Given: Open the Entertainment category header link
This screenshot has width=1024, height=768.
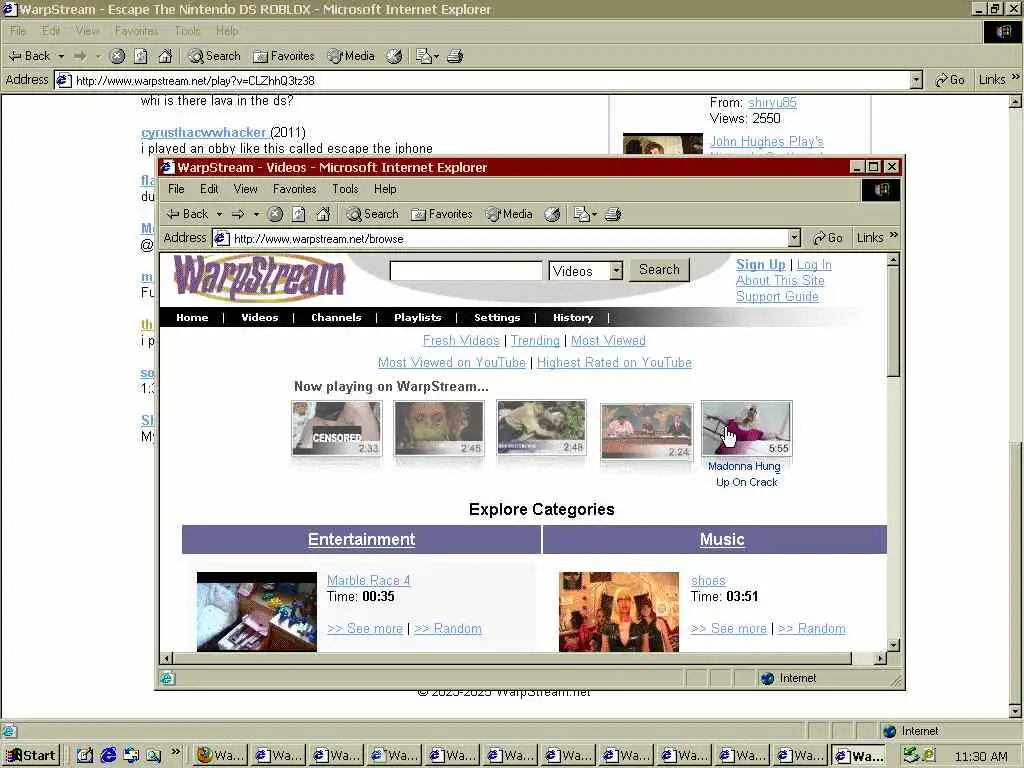Looking at the screenshot, I should click(361, 539).
